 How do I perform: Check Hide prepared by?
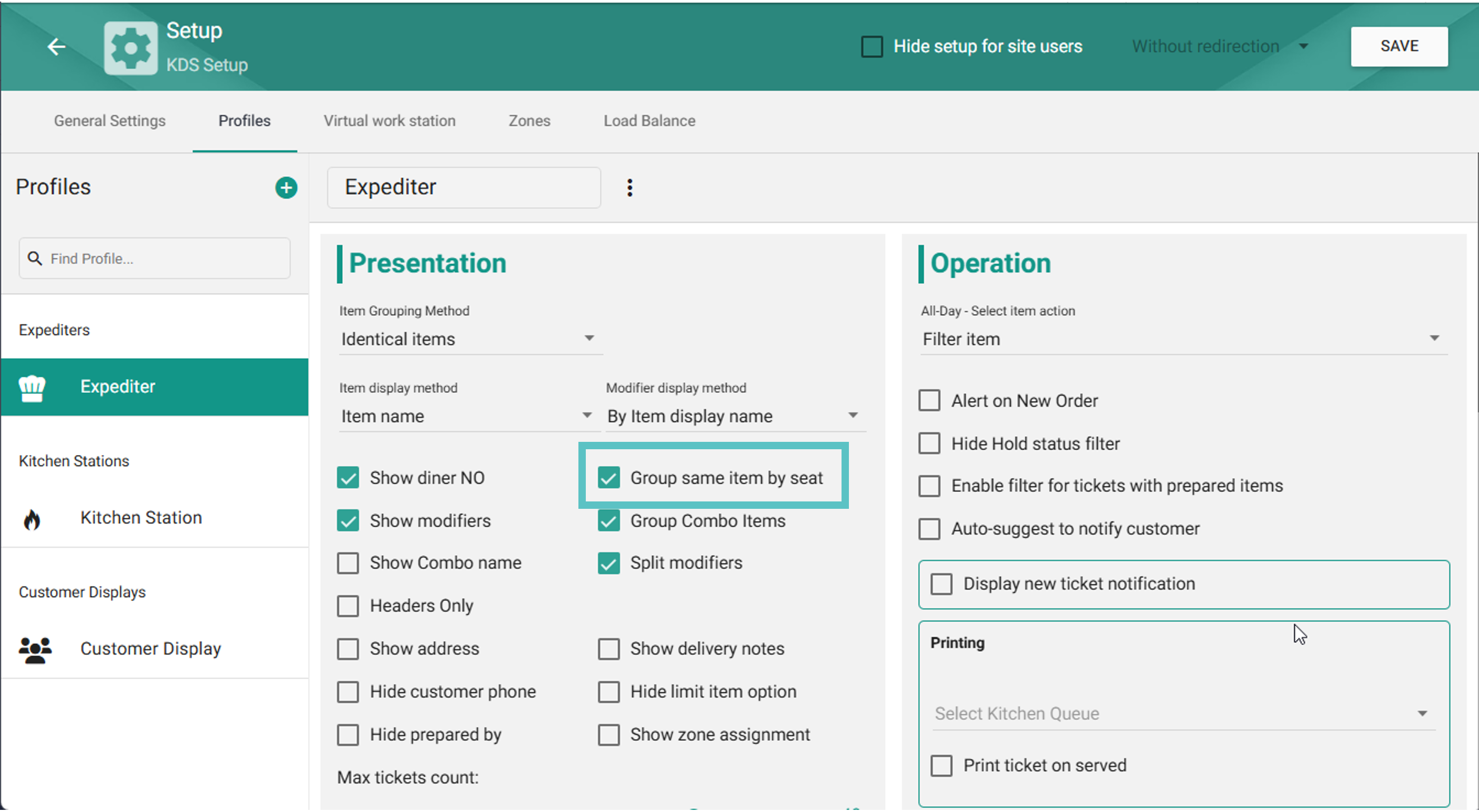[x=348, y=735]
